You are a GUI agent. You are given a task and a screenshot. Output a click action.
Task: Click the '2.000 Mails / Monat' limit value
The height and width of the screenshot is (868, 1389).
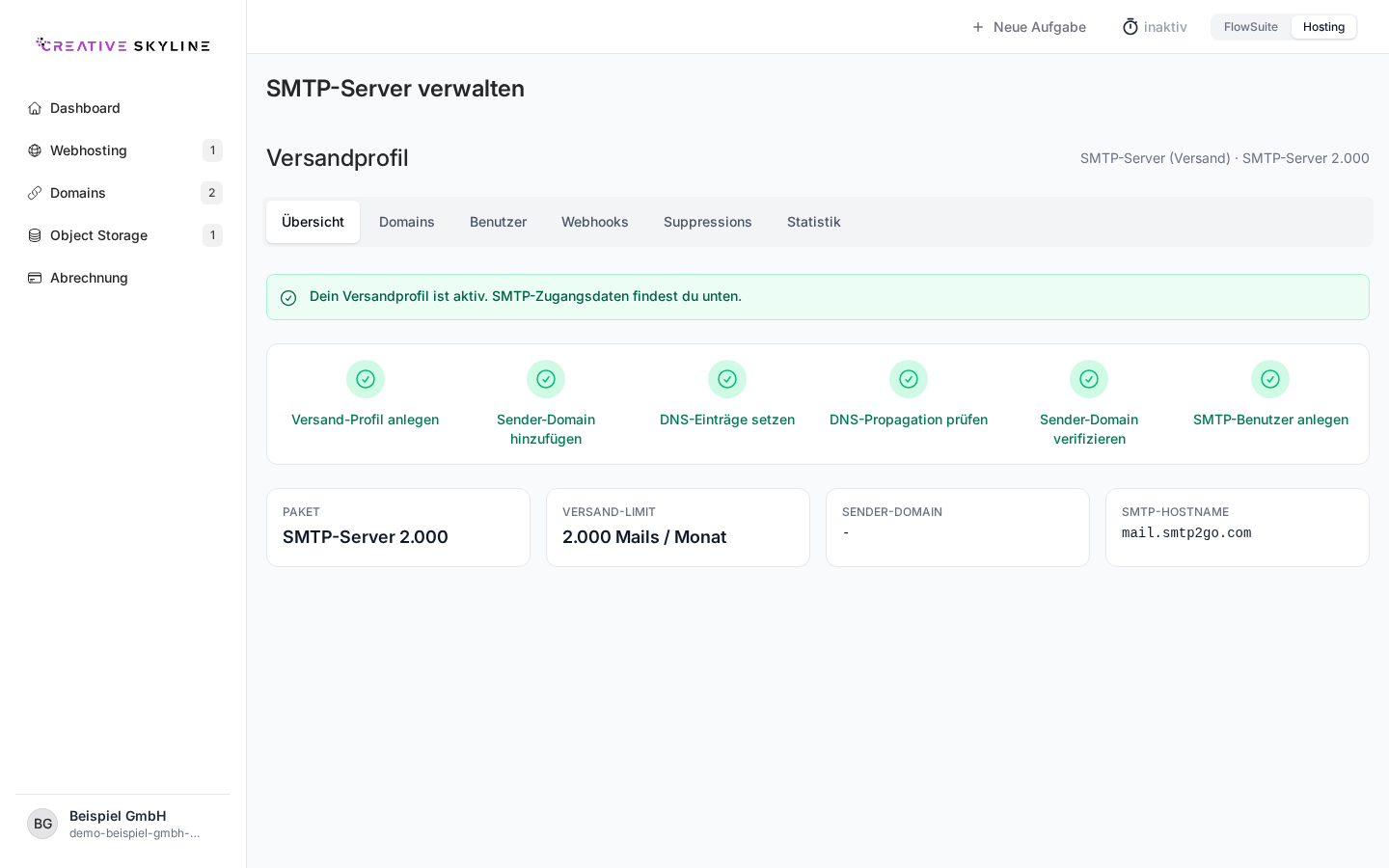point(644,537)
